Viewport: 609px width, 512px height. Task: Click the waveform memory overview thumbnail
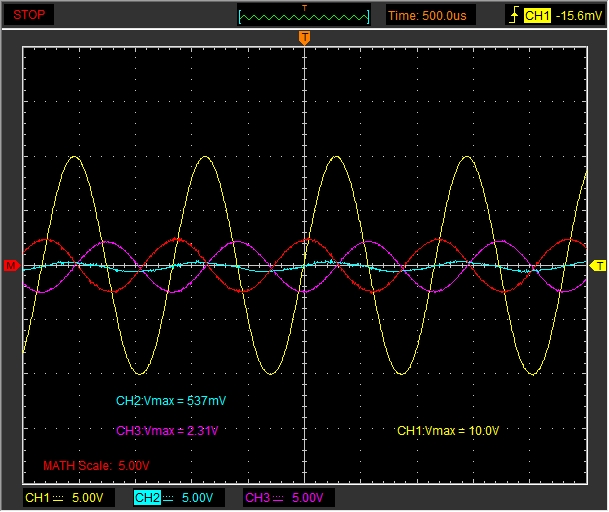(304, 15)
